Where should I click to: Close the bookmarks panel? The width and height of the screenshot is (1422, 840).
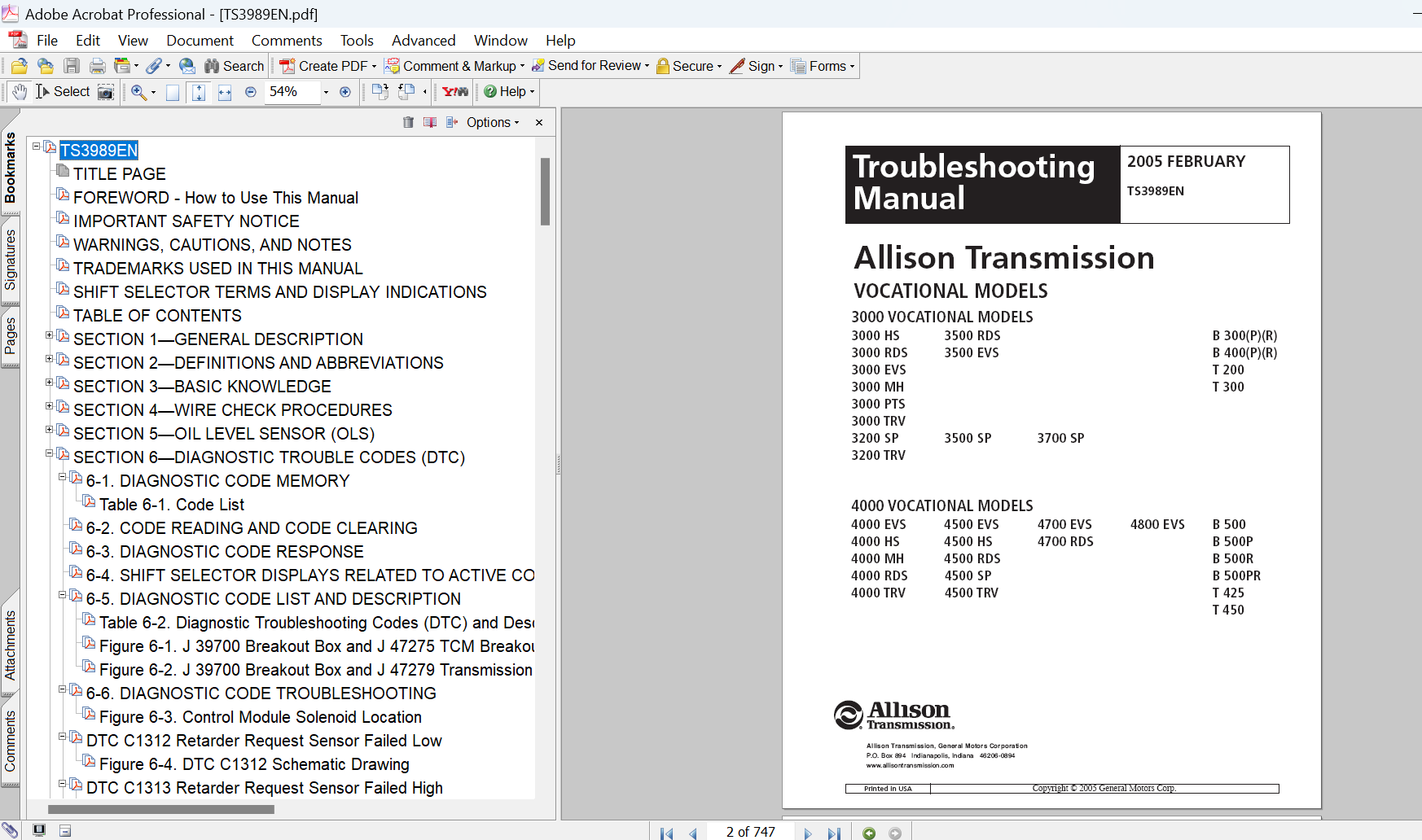coord(539,122)
